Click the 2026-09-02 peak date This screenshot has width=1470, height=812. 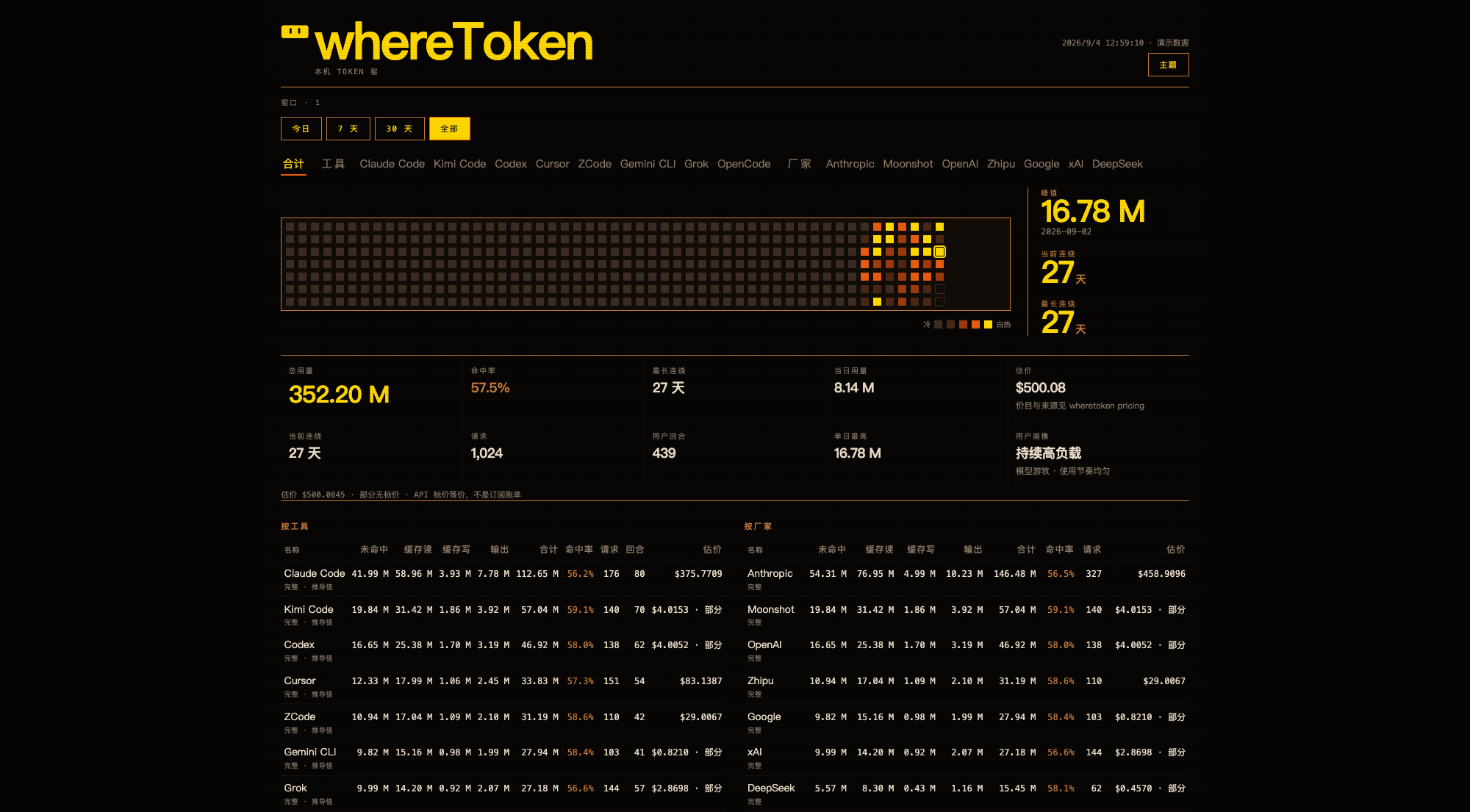tap(1066, 231)
